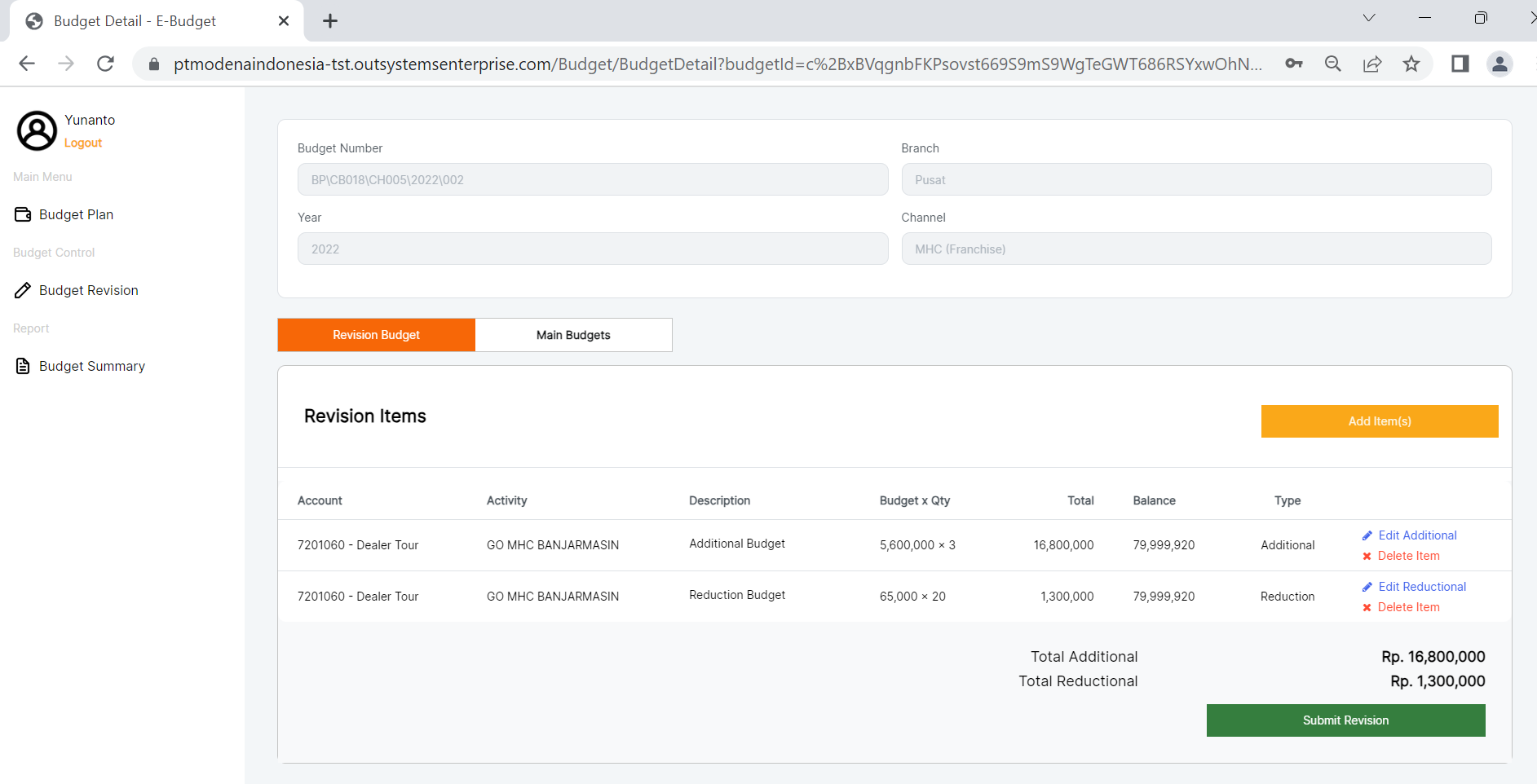The image size is (1537, 784).
Task: Select the Revision Budget tab
Action: click(x=376, y=335)
